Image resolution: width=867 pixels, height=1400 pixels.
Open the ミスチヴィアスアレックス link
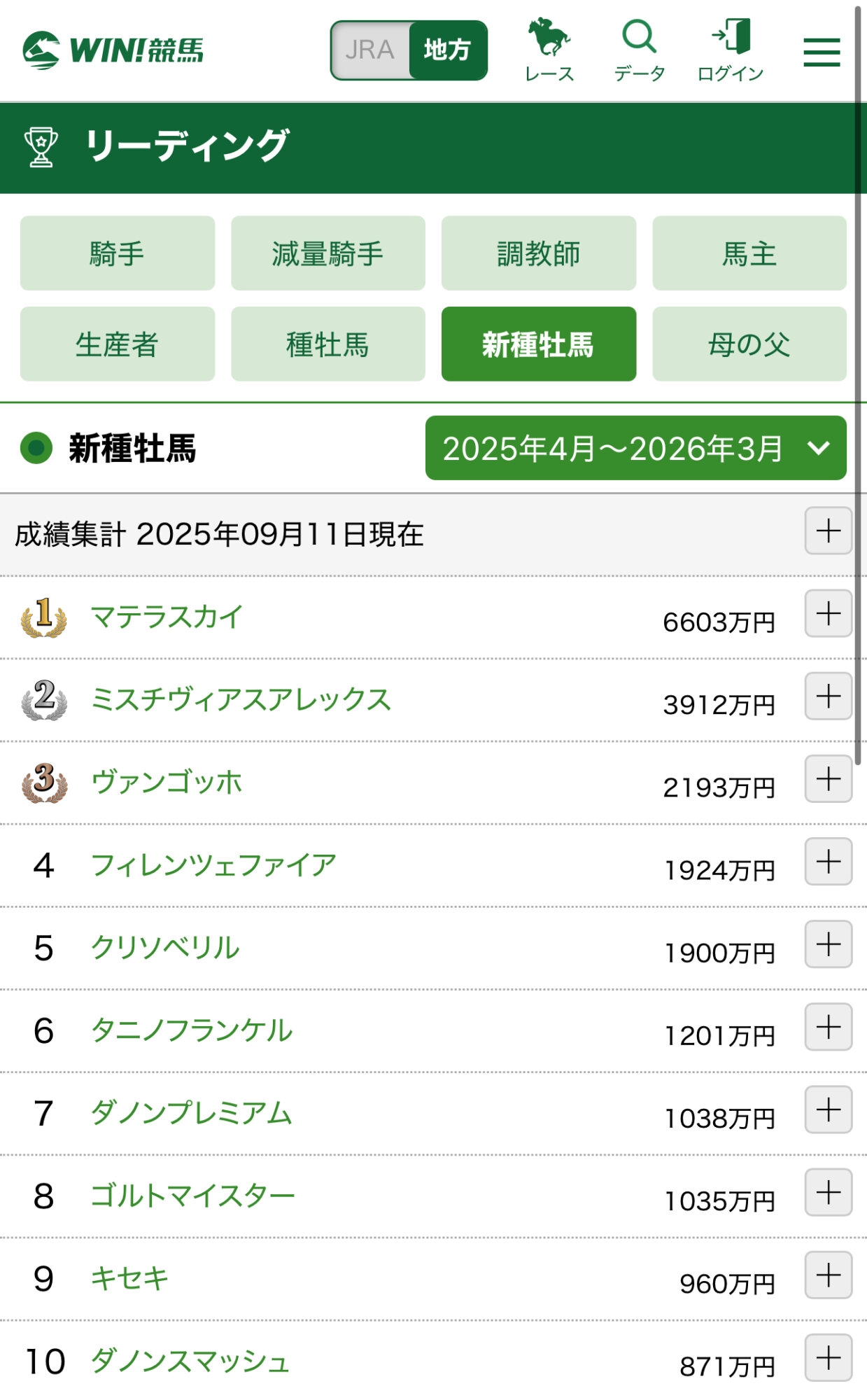coord(241,700)
